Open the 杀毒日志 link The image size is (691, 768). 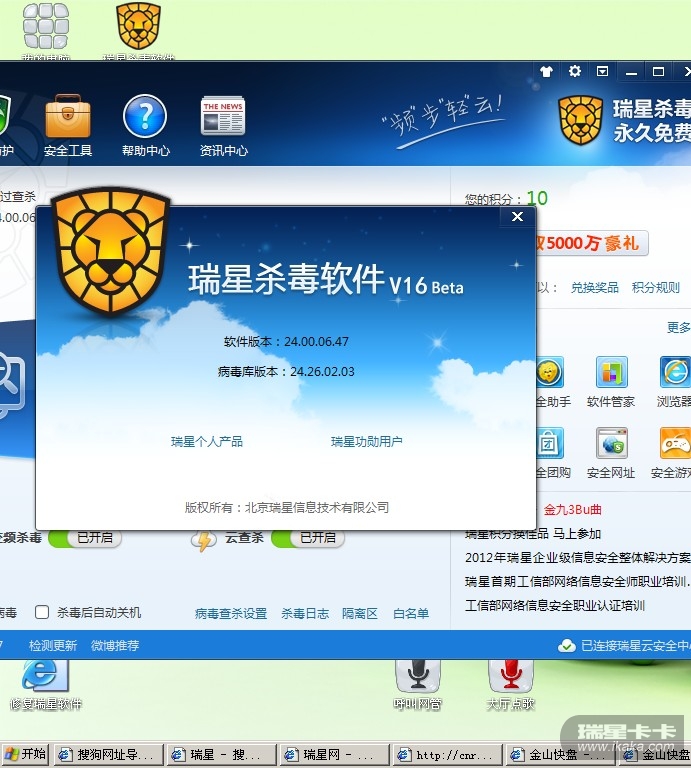(x=305, y=613)
